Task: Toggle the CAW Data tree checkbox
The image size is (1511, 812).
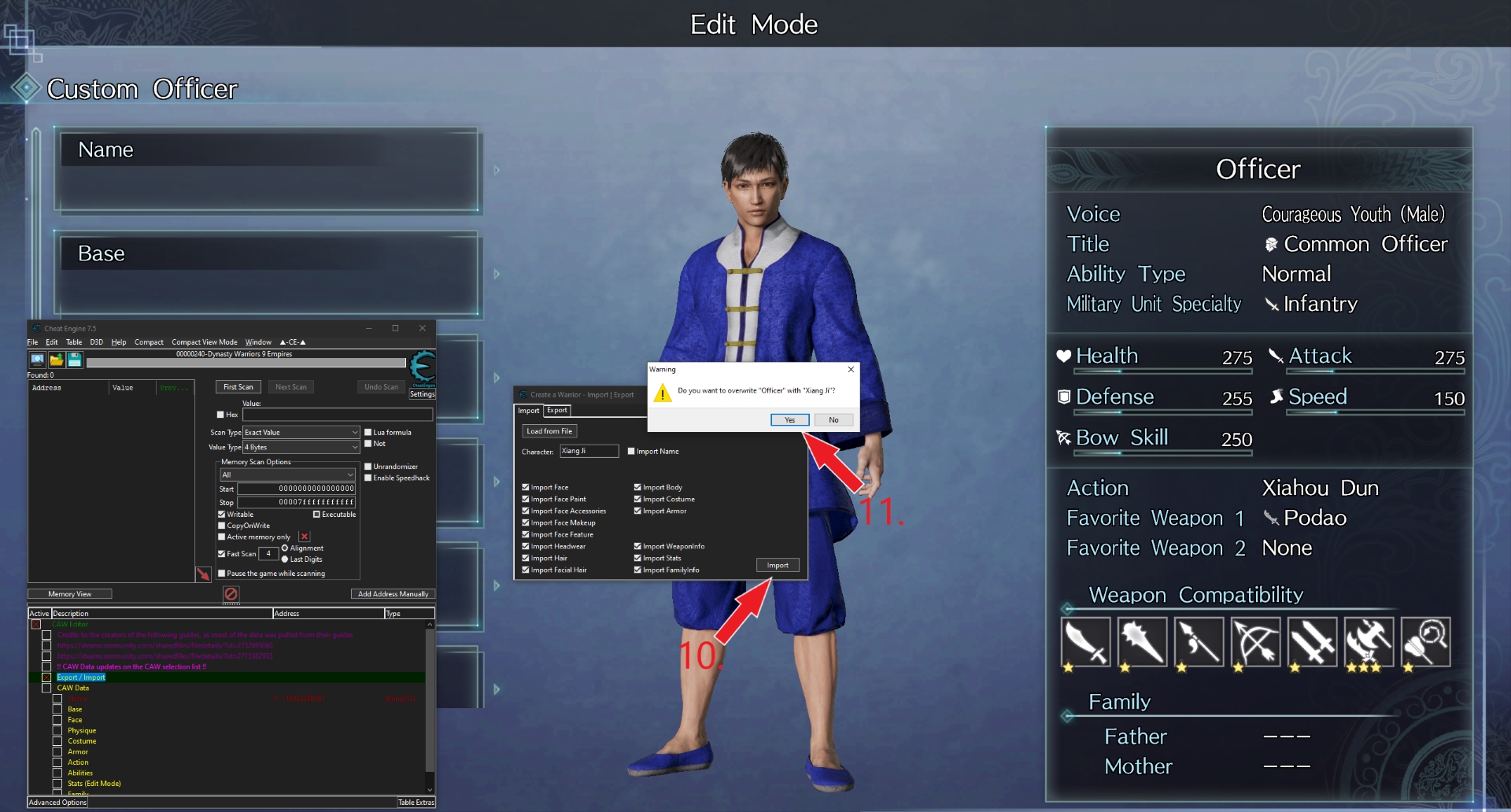Action: [46, 688]
